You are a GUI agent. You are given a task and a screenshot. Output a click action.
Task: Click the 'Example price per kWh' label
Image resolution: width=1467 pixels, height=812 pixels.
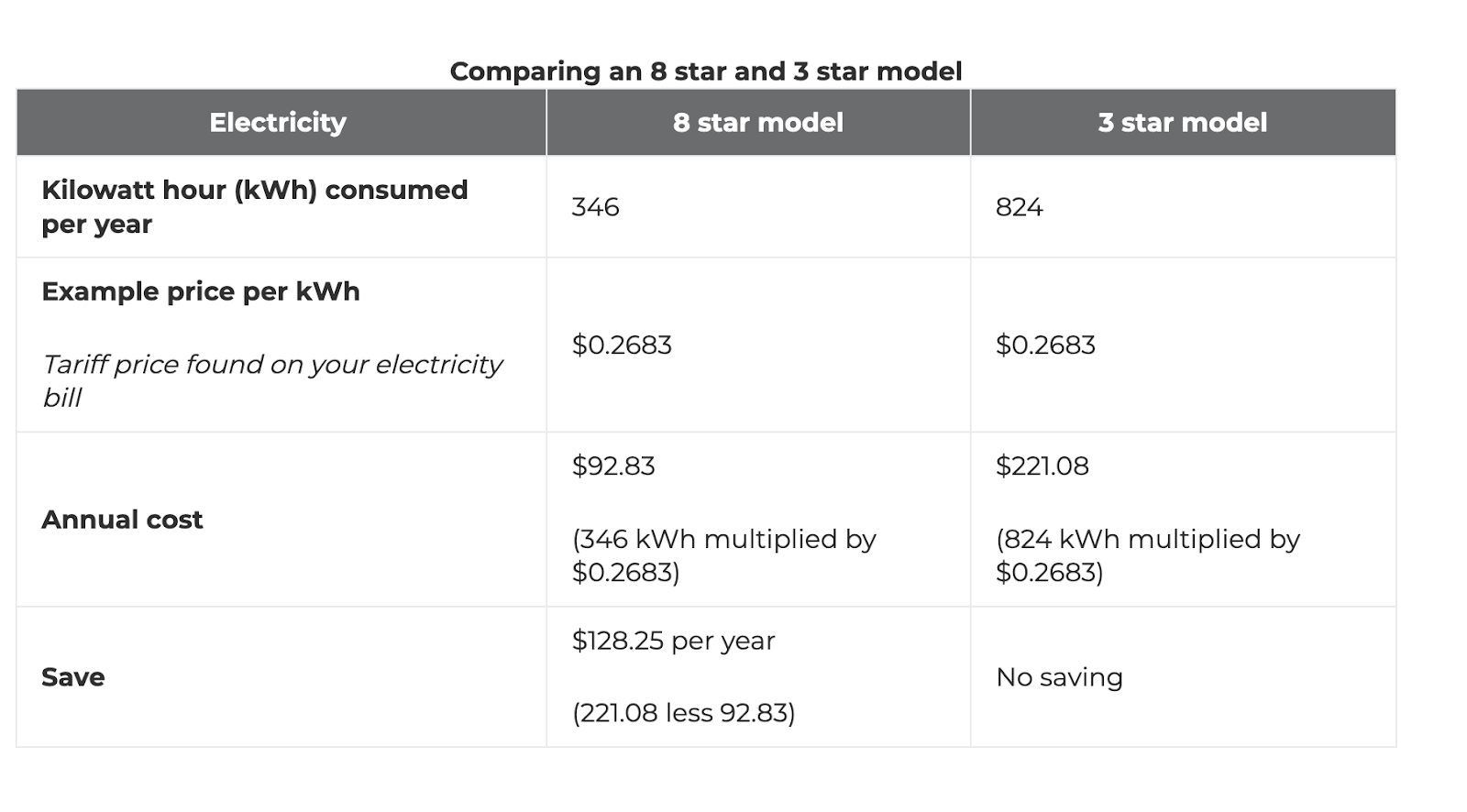[201, 291]
